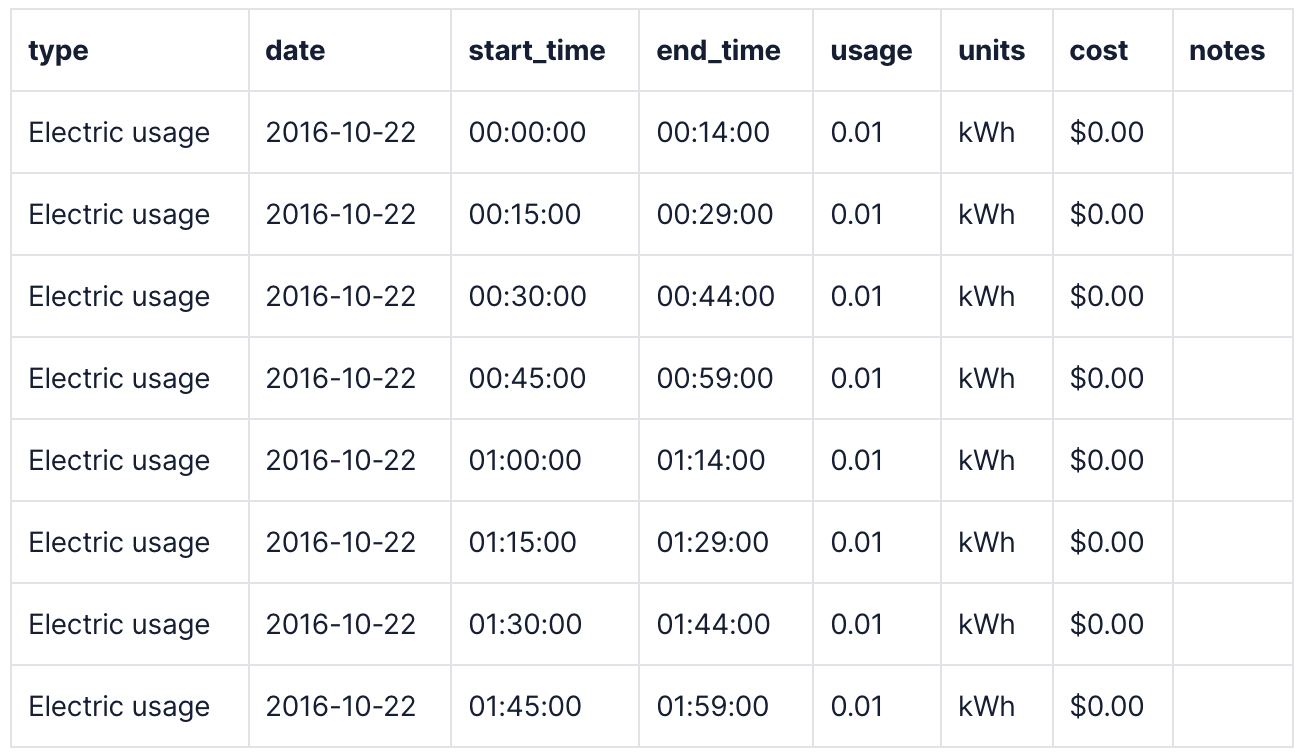Click the 00:15:00 start time cell
The image size is (1306, 756).
(x=525, y=215)
